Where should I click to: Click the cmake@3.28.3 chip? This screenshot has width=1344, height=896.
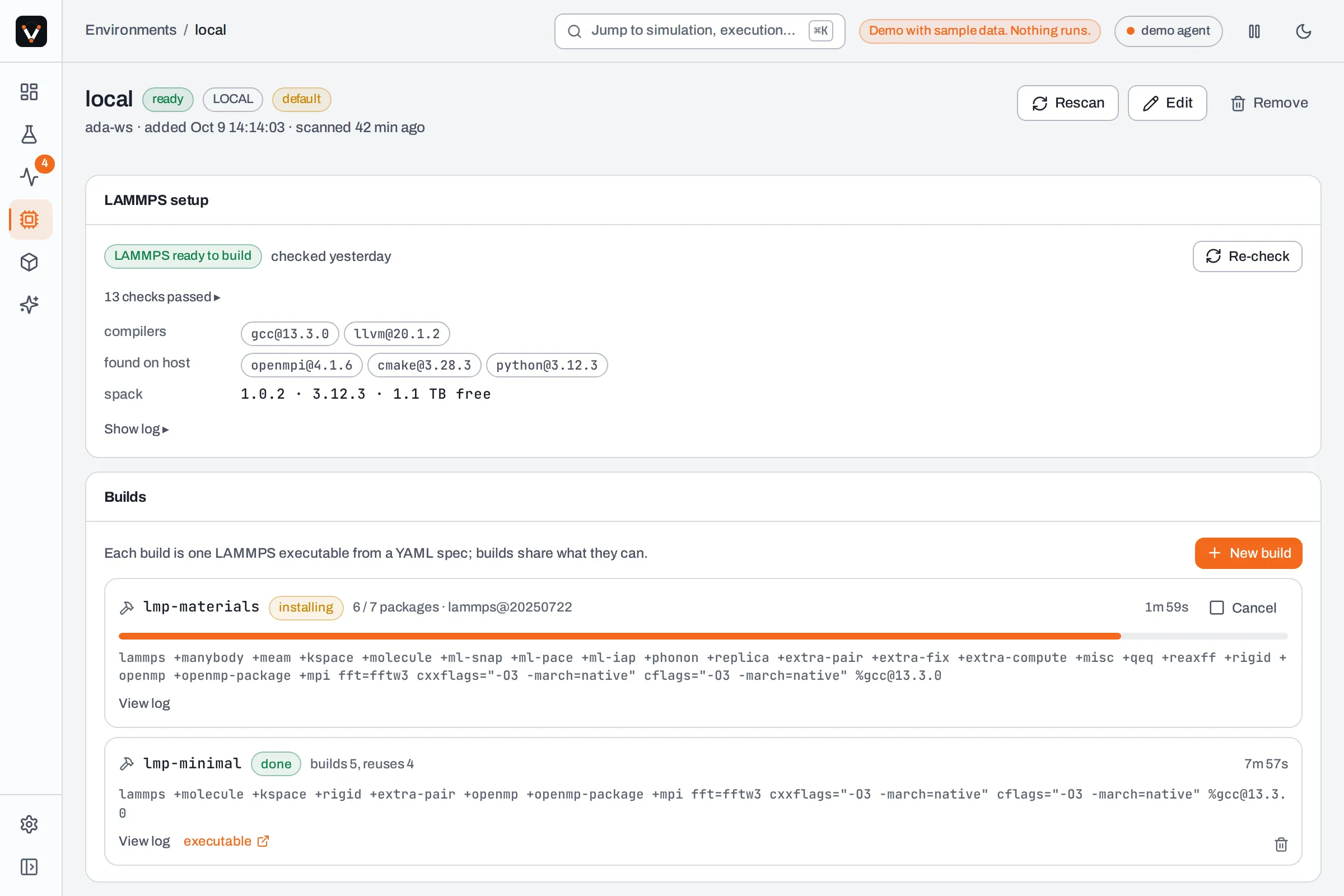[x=424, y=365]
